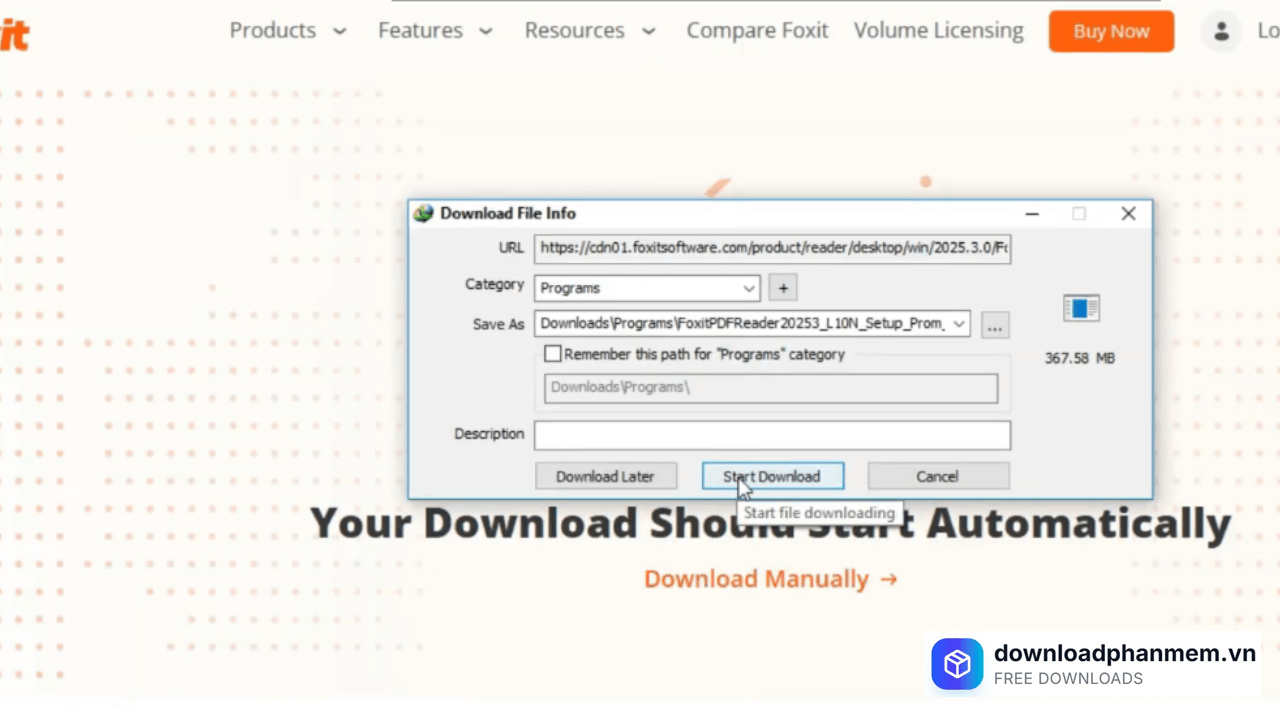Click the browse ellipsis button beside Save As
This screenshot has width=1280, height=720.
click(x=995, y=325)
